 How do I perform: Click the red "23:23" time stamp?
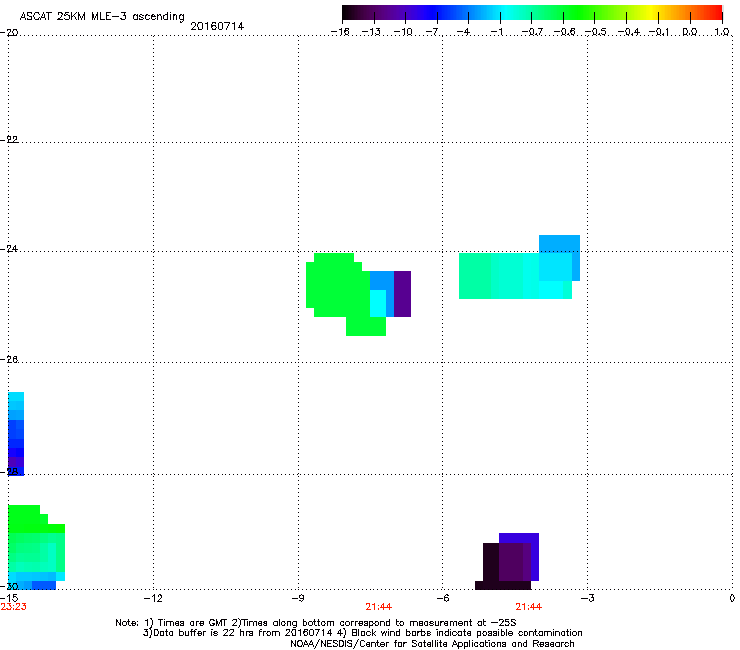(x=14, y=607)
